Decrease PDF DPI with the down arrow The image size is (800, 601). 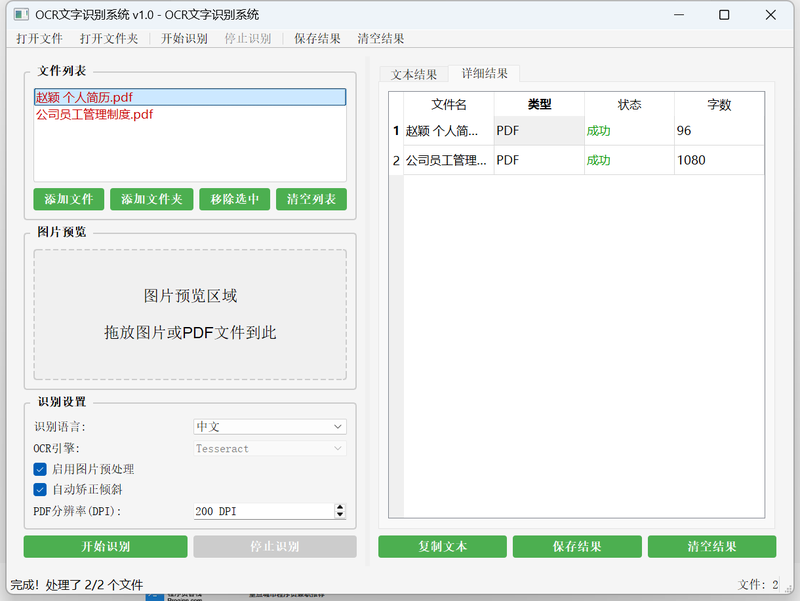pos(340,516)
